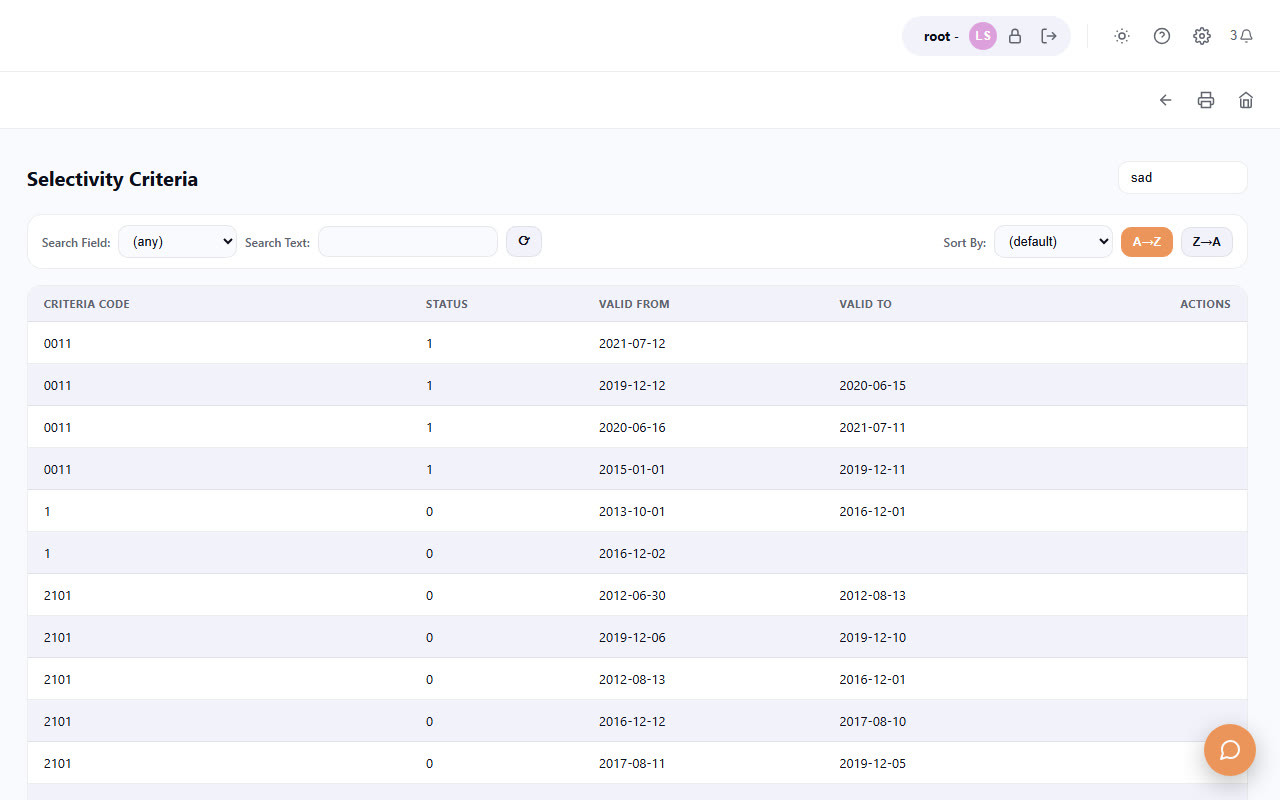Print the page using printer icon

coord(1206,100)
